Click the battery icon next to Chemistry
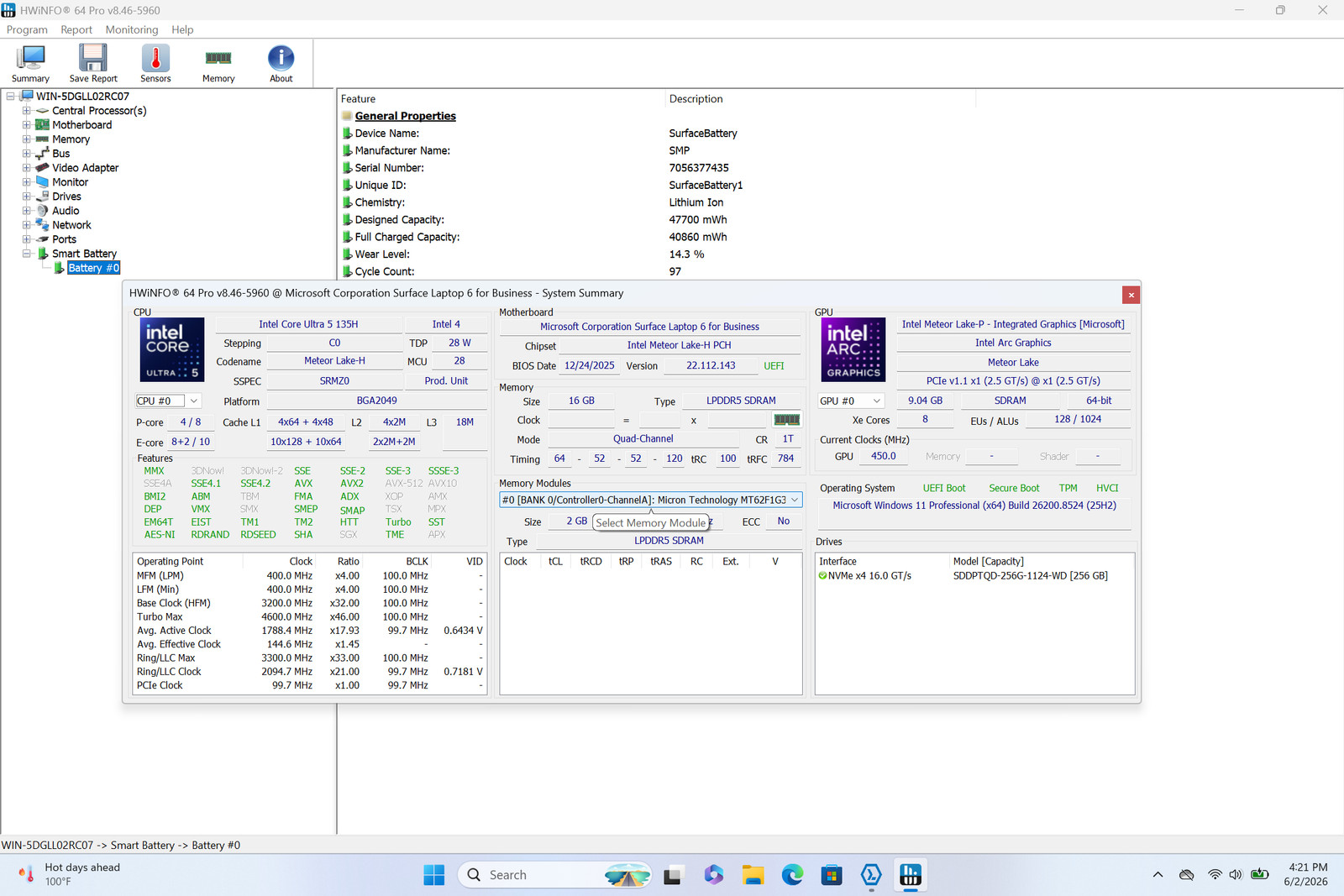Screen dimensions: 1344x896 point(347,202)
